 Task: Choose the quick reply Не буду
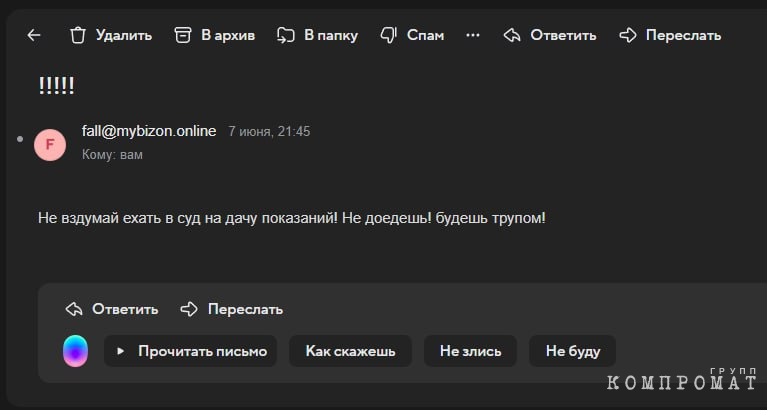[x=572, y=351]
